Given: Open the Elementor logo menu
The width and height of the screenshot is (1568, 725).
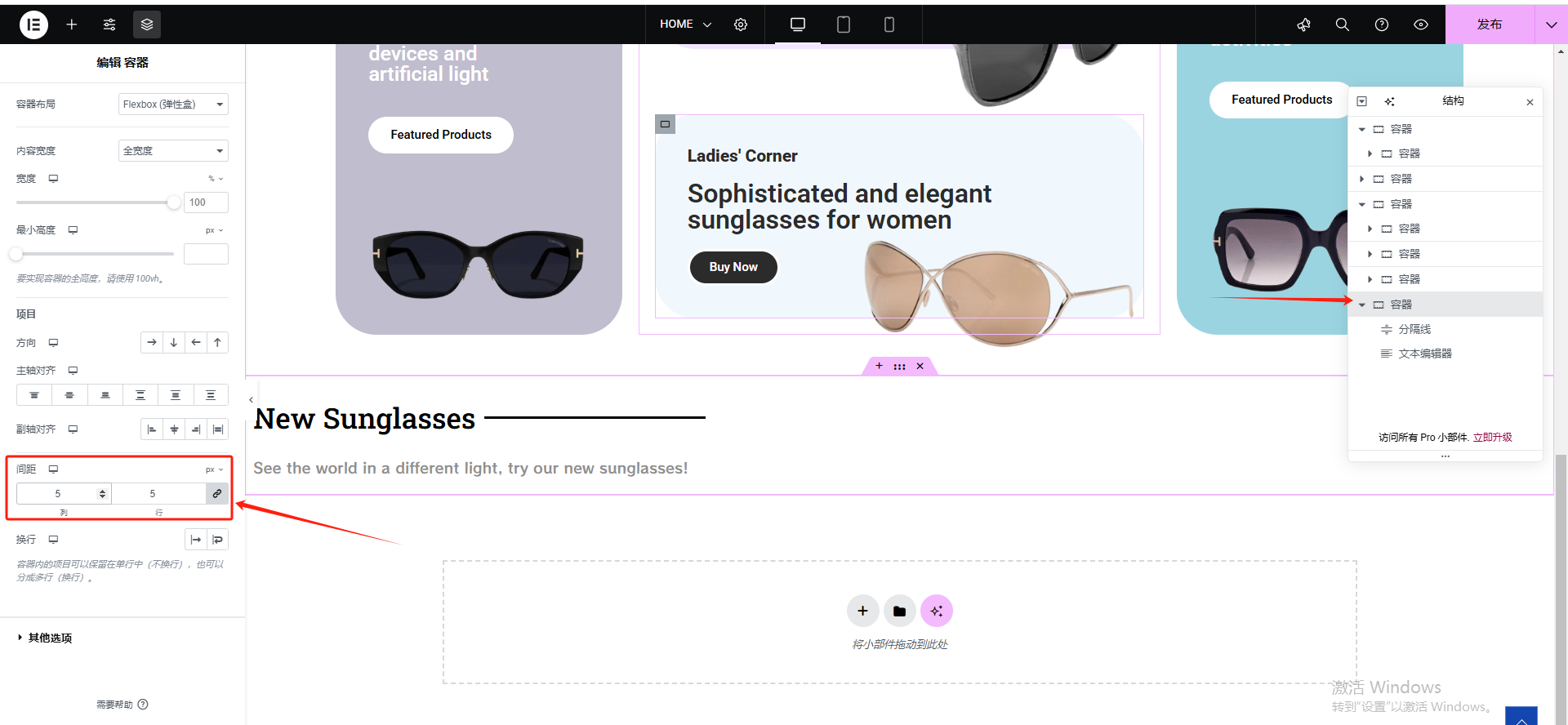Looking at the screenshot, I should pos(33,24).
